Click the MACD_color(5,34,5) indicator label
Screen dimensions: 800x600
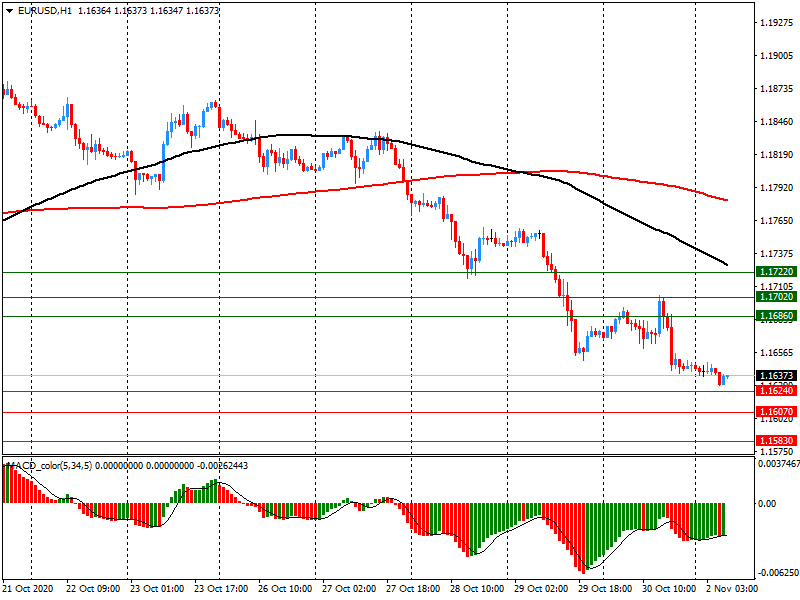(x=49, y=466)
